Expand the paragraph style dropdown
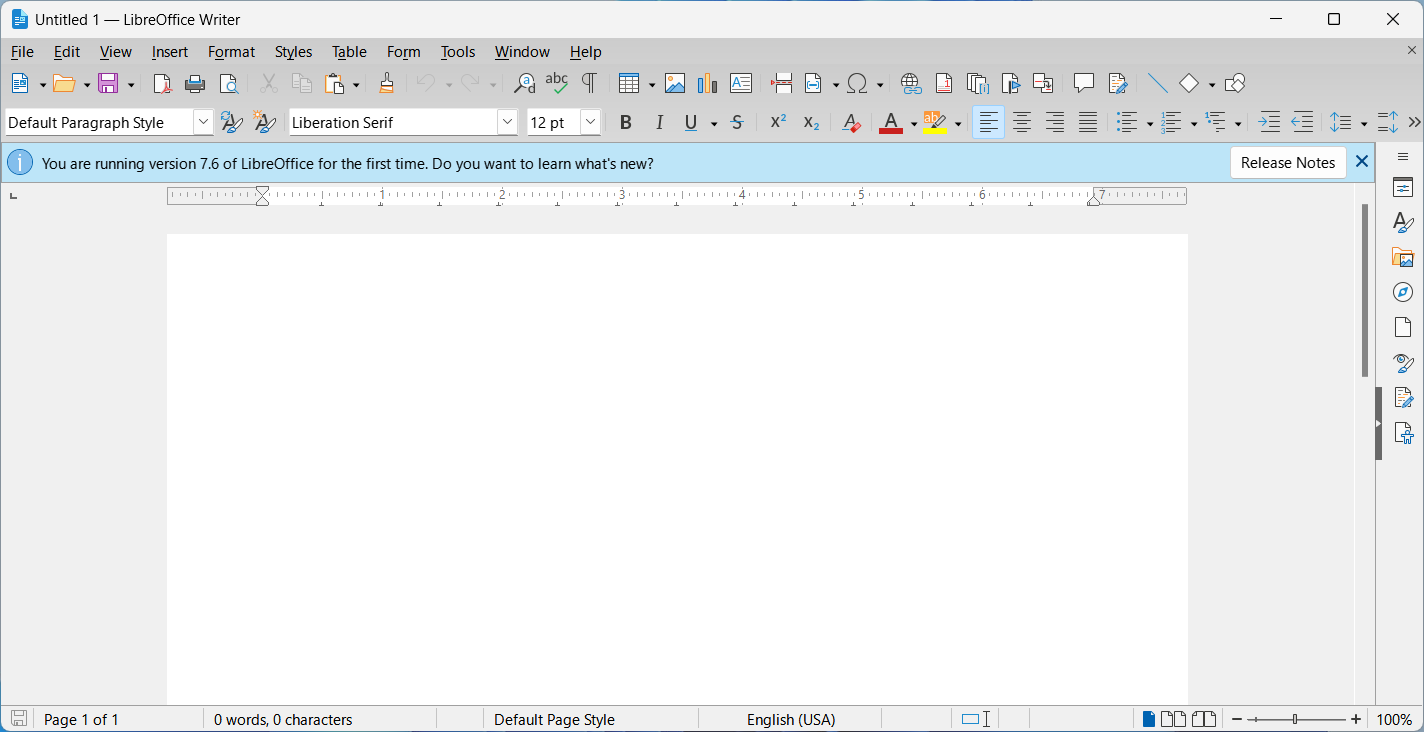Image resolution: width=1424 pixels, height=732 pixels. click(x=203, y=121)
